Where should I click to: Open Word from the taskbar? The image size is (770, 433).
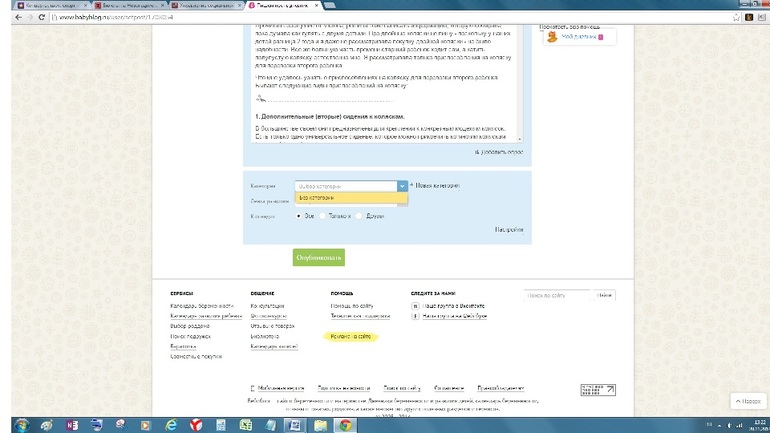(x=295, y=425)
